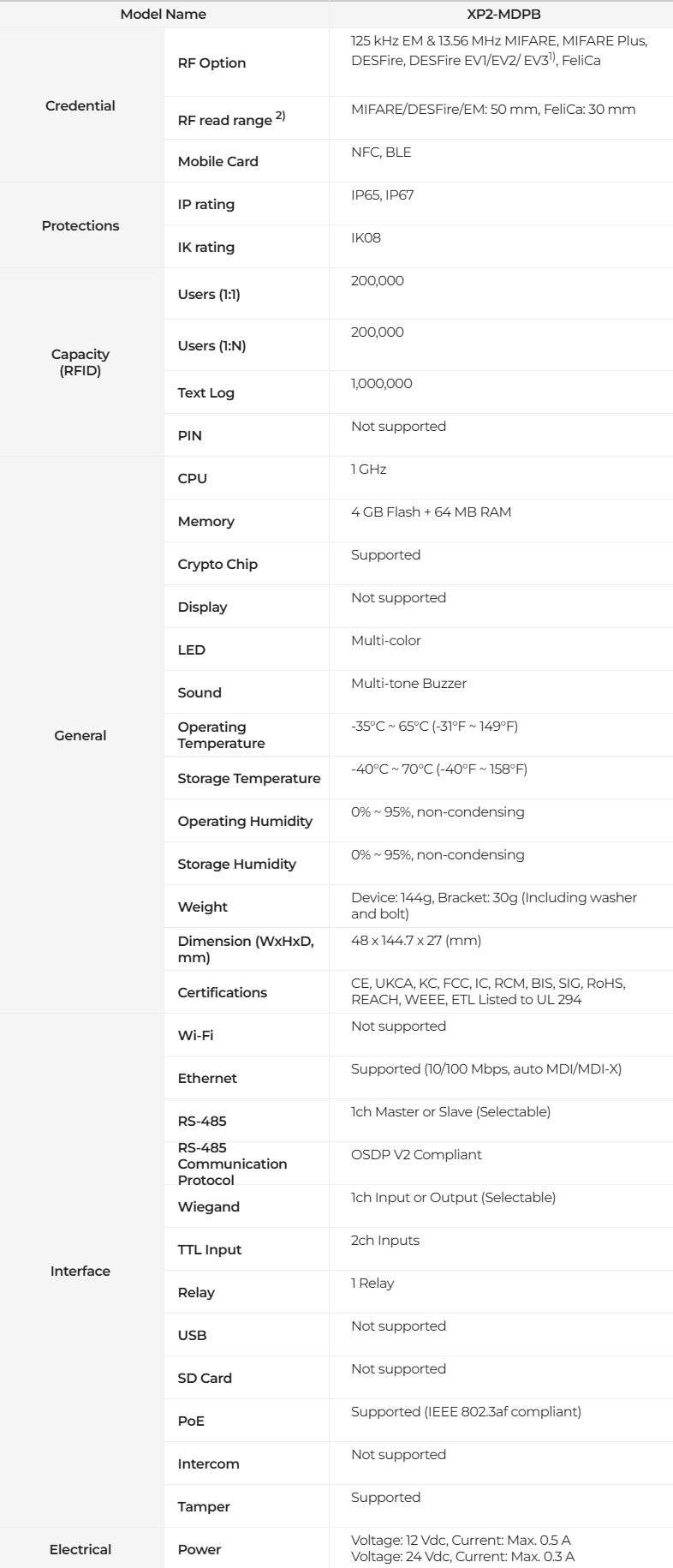This screenshot has height=1568, width=673.
Task: Click the RF Option row label
Action: click(211, 63)
